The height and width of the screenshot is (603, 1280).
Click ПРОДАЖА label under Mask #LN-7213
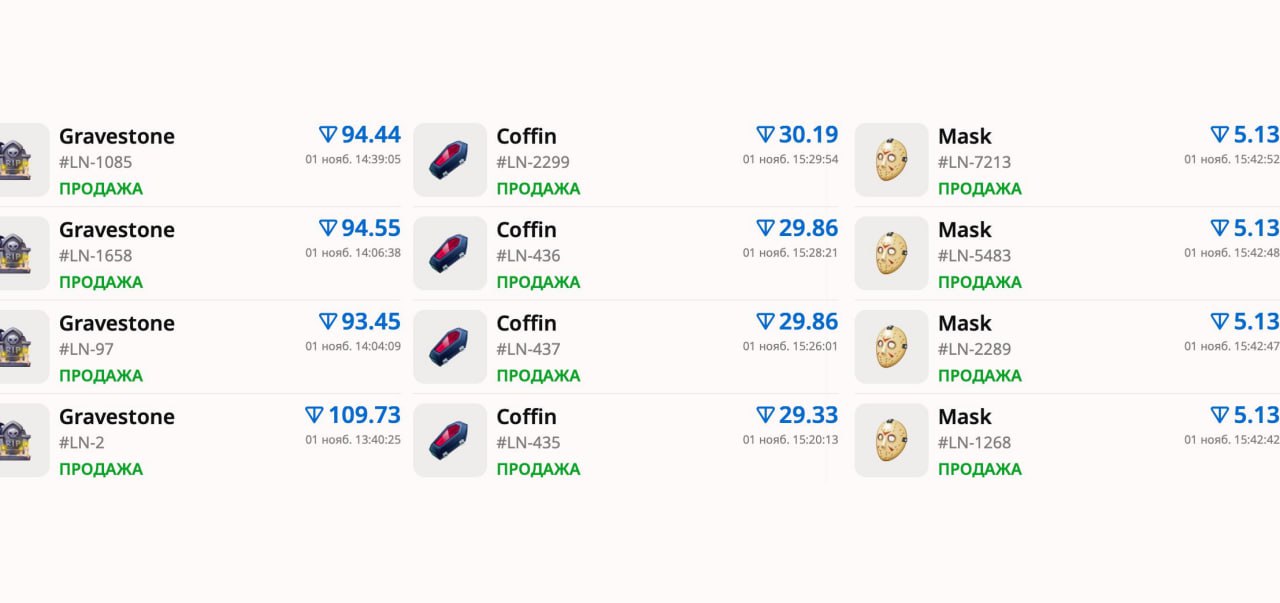coord(979,189)
